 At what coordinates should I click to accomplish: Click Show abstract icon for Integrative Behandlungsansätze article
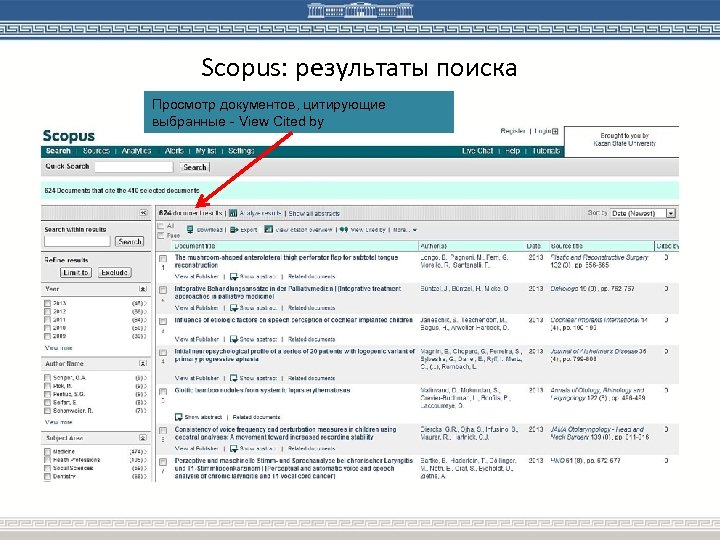pos(234,308)
